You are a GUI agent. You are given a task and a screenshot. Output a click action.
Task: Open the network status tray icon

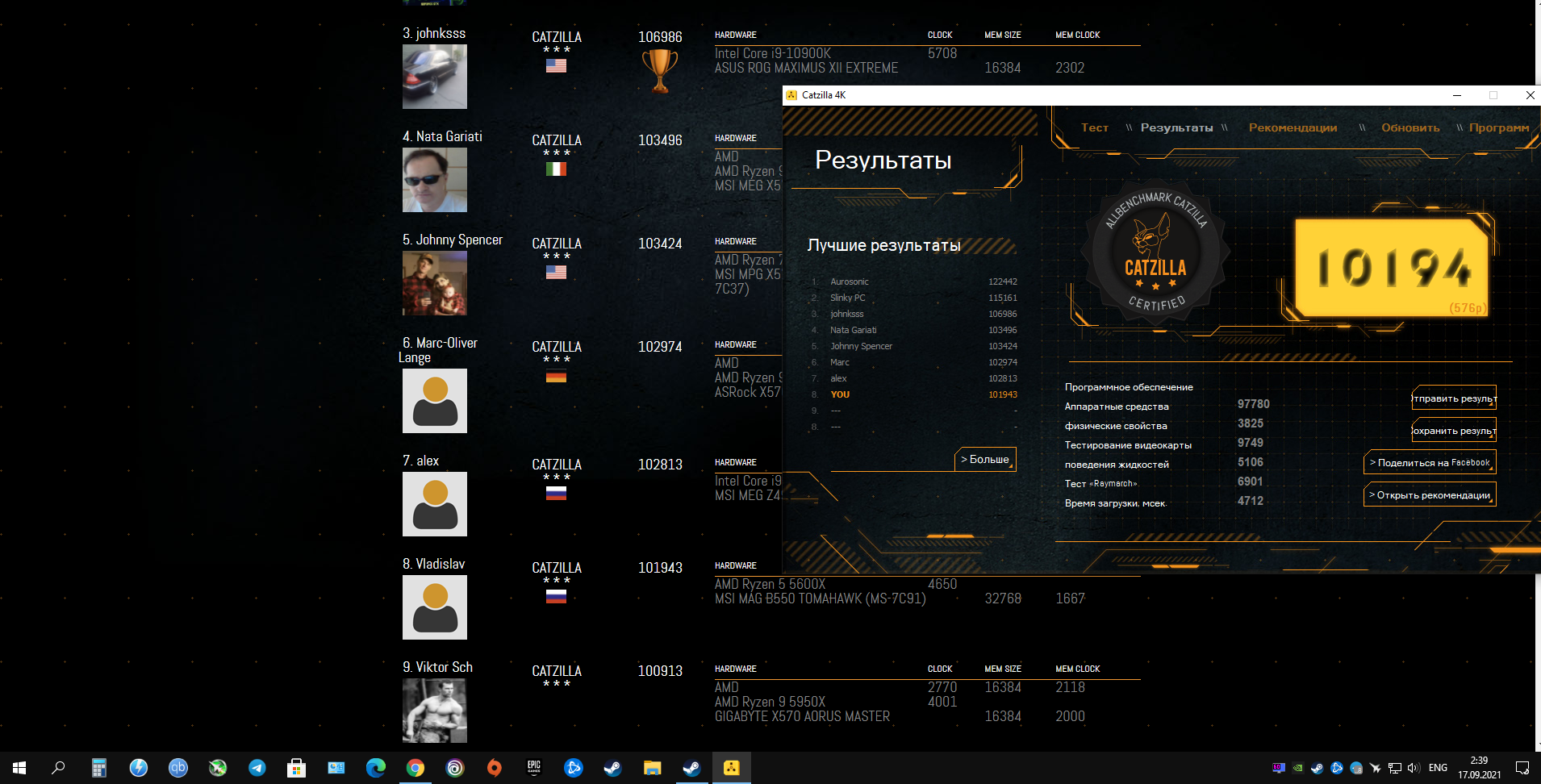pyautogui.click(x=1394, y=768)
